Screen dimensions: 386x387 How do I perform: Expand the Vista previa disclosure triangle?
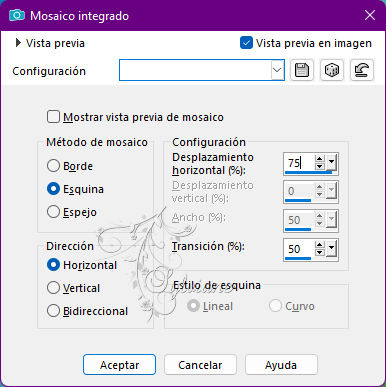[x=18, y=43]
